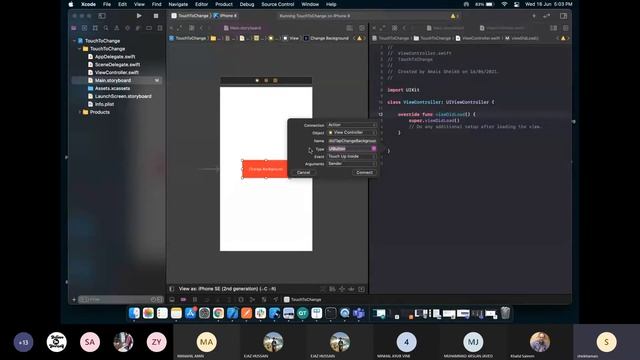Open Finder from the Dock
This screenshot has width=640, height=360.
pyautogui.click(x=134, y=313)
